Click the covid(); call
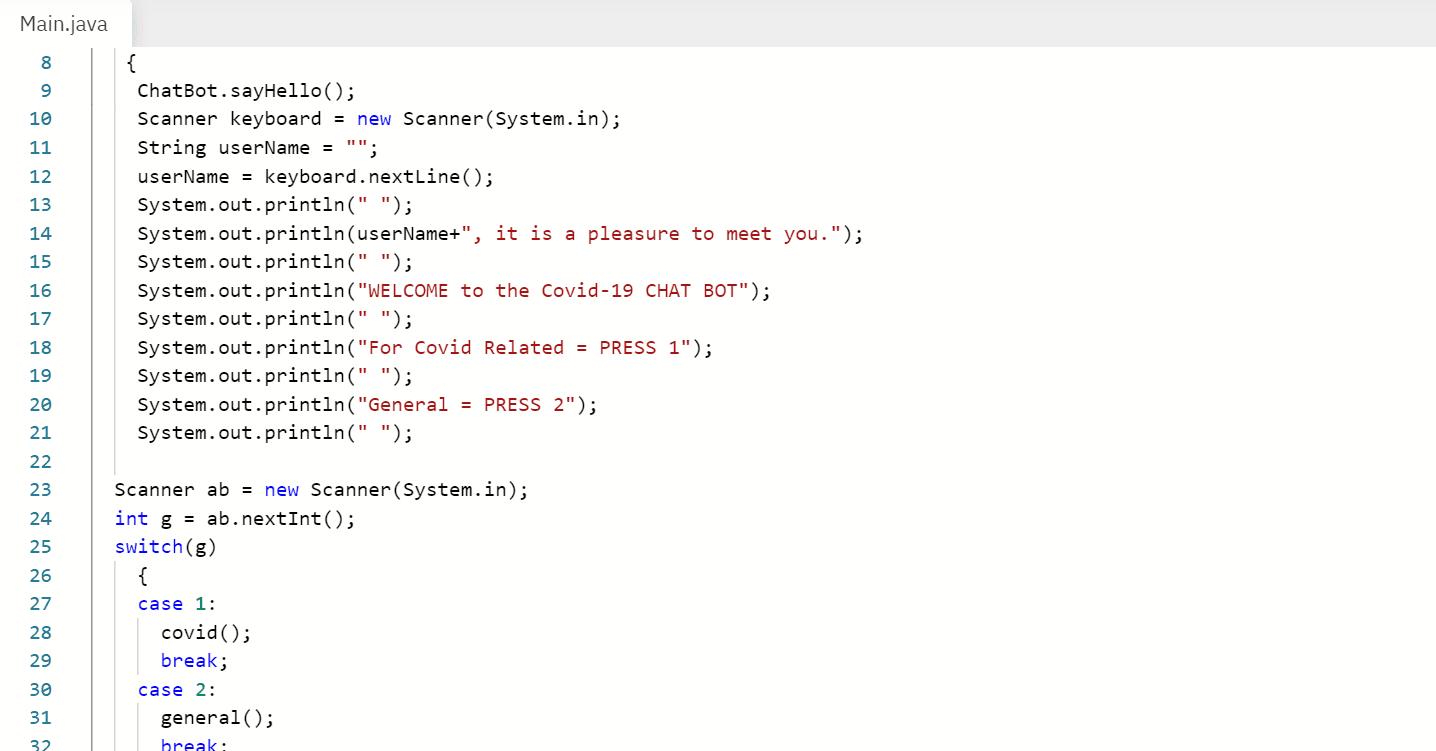The width and height of the screenshot is (1436, 751). click(206, 633)
